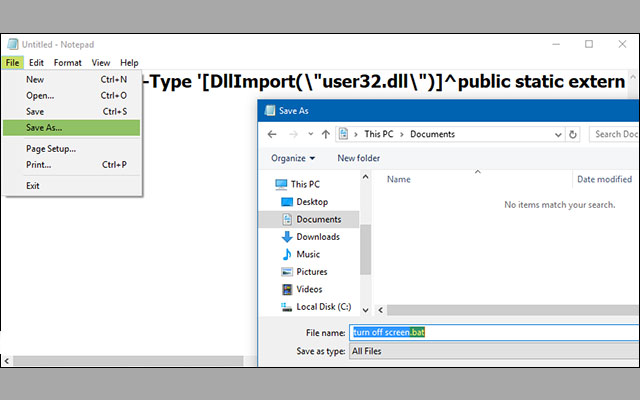The height and width of the screenshot is (400, 640).
Task: Open Pictures folder in navigation pane
Action: point(311,272)
